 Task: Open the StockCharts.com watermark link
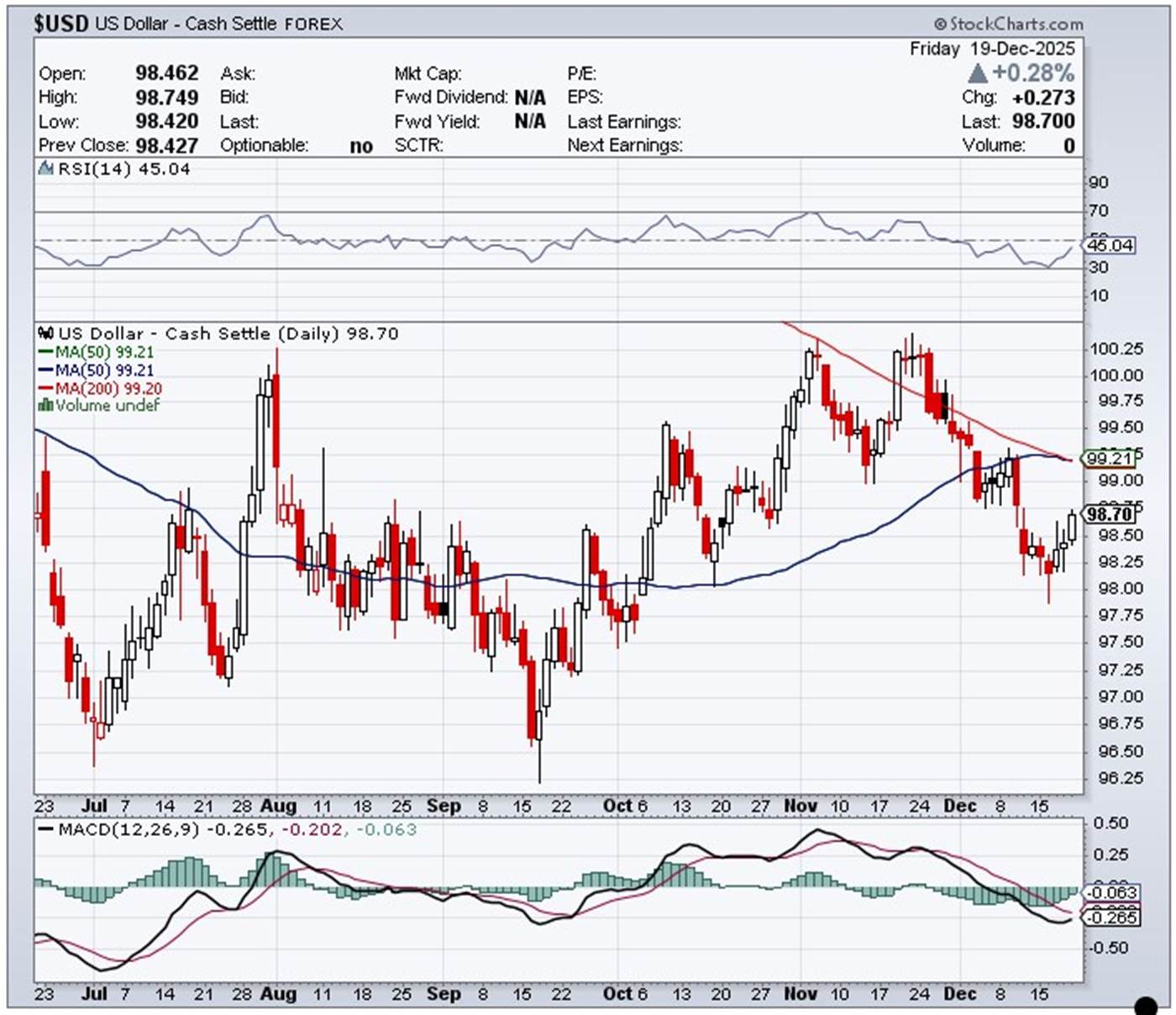(x=1008, y=24)
